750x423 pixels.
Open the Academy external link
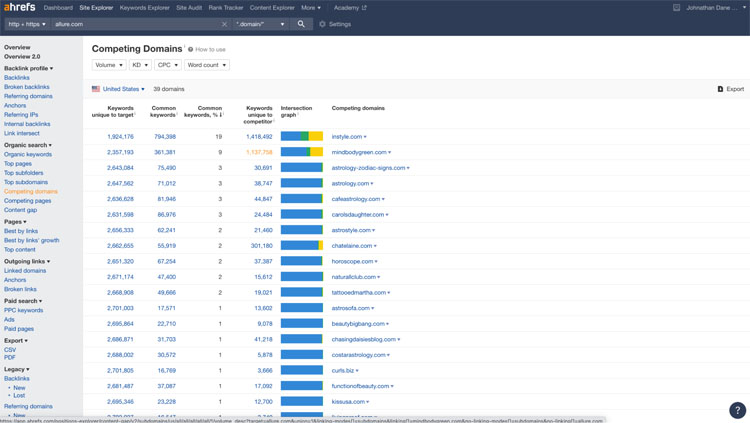[x=350, y=8]
